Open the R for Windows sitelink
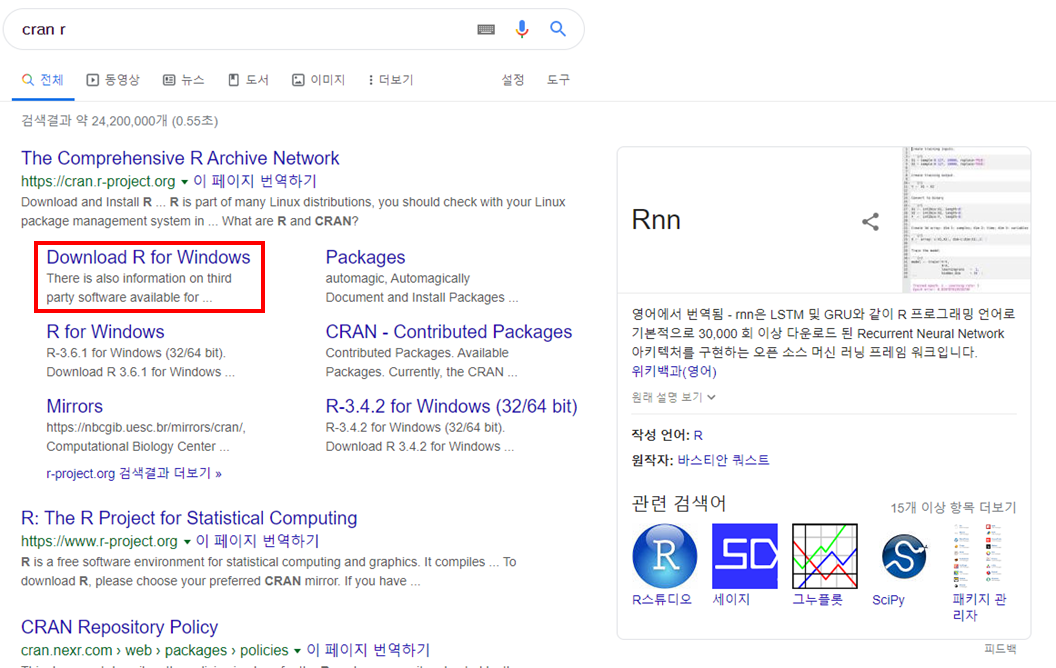Image resolution: width=1056 pixels, height=668 pixels. 105,332
